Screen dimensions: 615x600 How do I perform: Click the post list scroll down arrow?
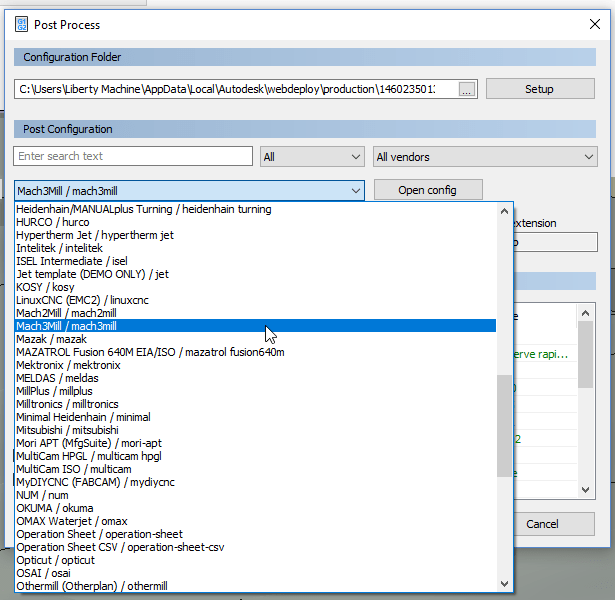[504, 584]
